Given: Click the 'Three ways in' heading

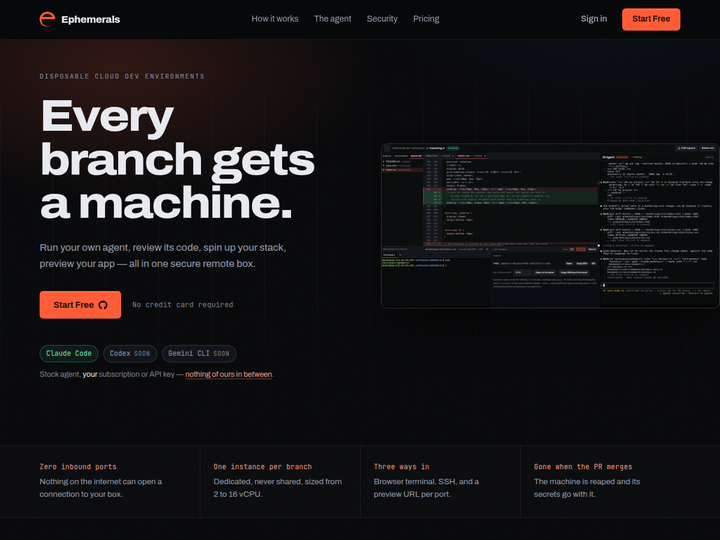Looking at the screenshot, I should tap(401, 467).
